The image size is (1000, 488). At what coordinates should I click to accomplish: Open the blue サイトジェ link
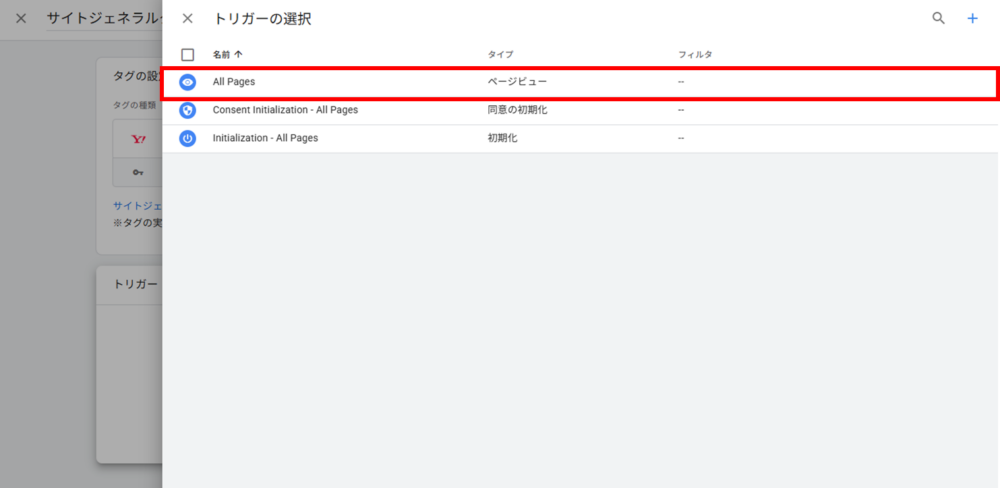pyautogui.click(x=137, y=205)
